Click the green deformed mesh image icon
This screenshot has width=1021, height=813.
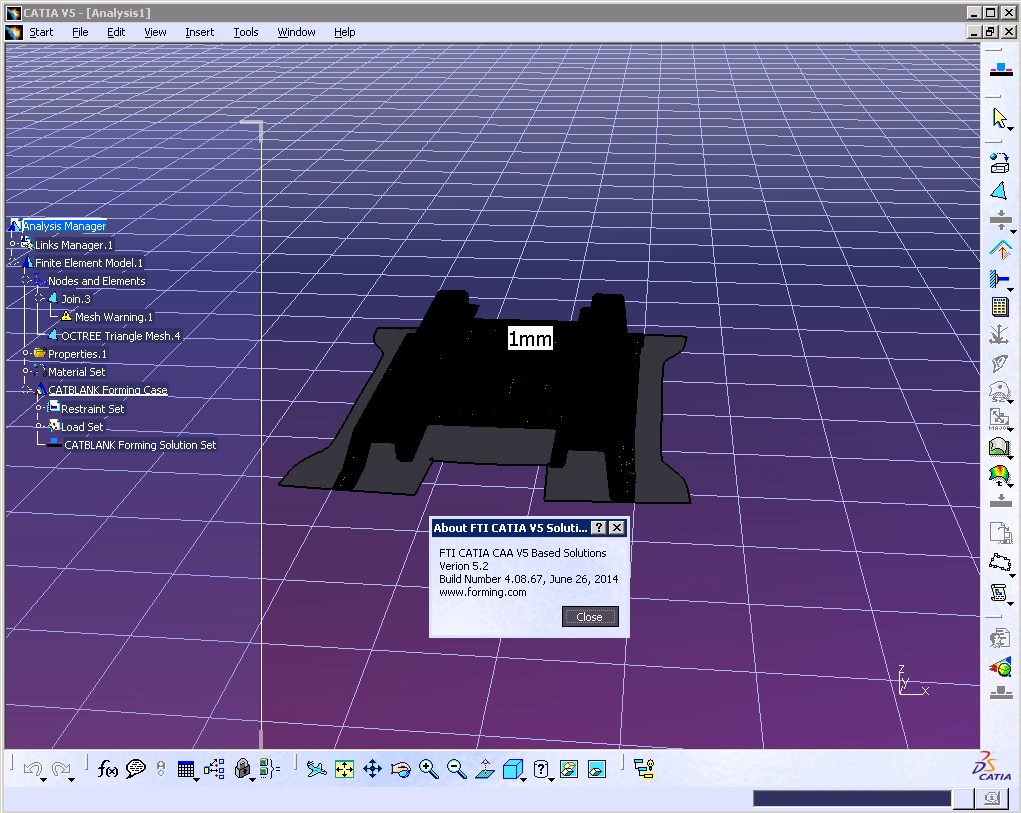coord(1000,447)
